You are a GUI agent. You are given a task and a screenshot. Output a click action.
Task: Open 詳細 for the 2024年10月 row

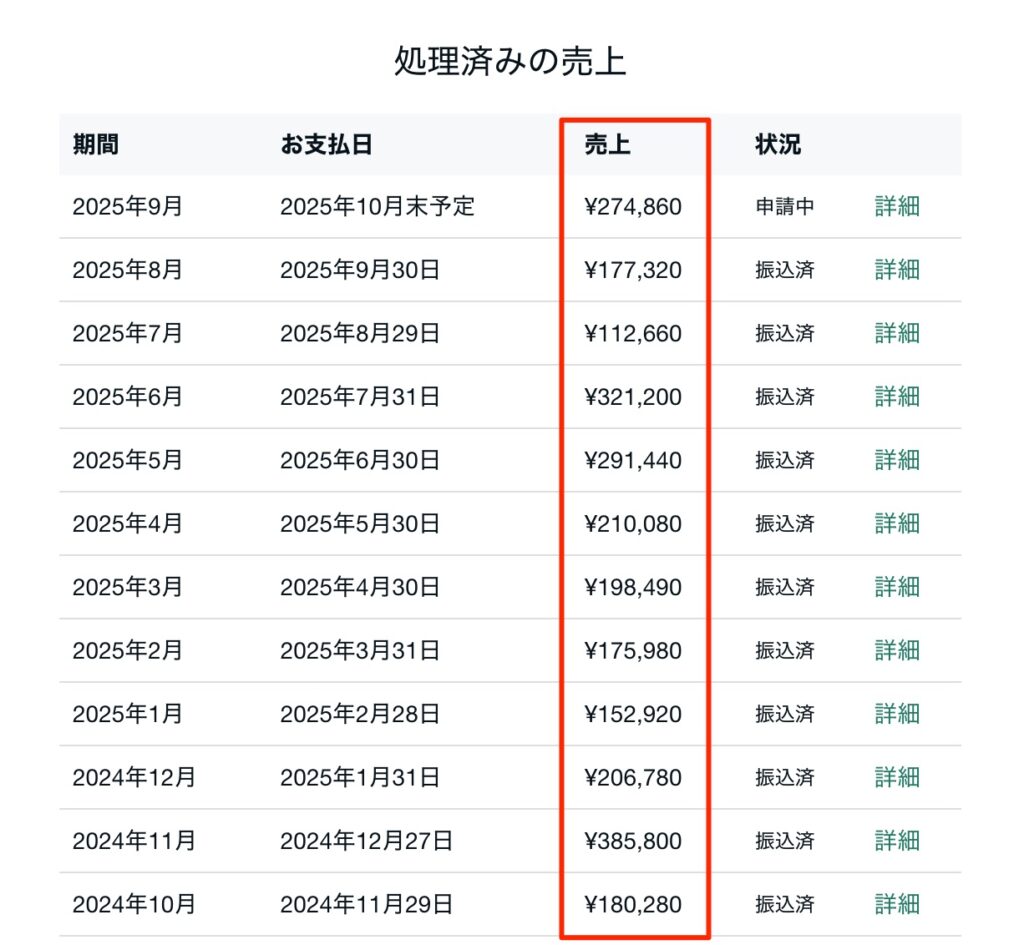[x=897, y=904]
